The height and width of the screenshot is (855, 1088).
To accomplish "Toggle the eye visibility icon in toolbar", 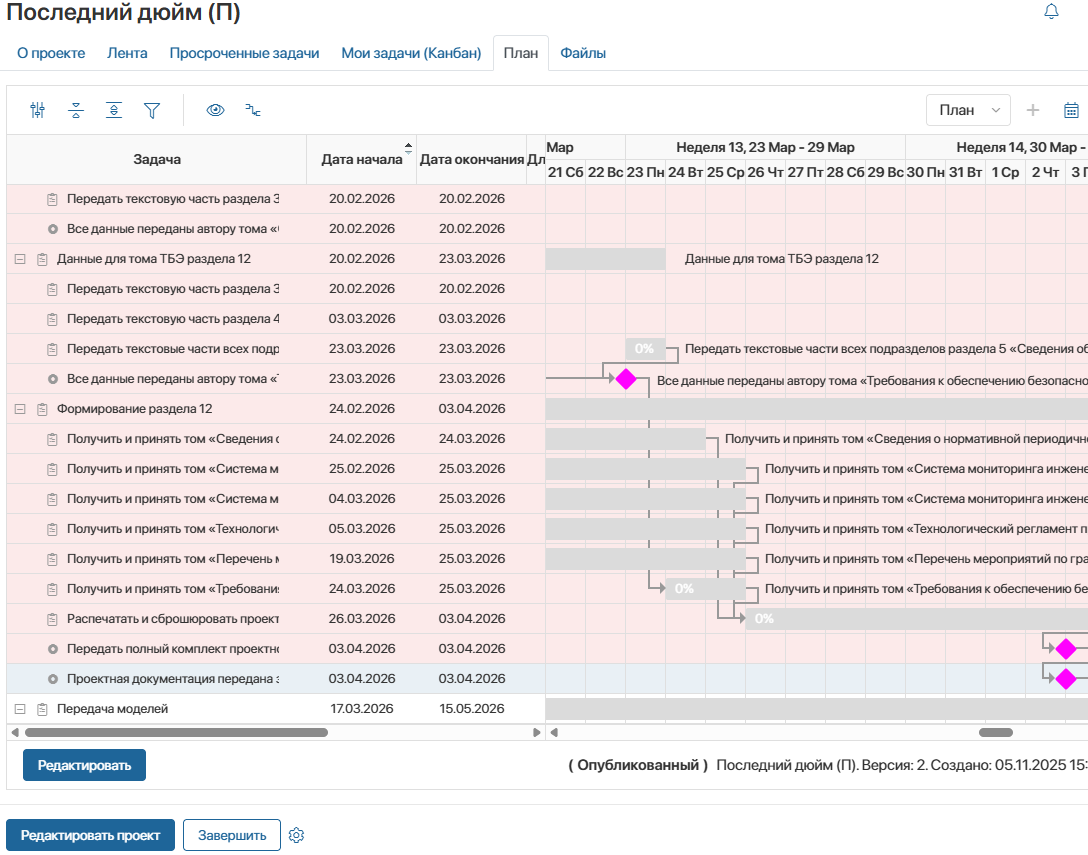I will 215,110.
